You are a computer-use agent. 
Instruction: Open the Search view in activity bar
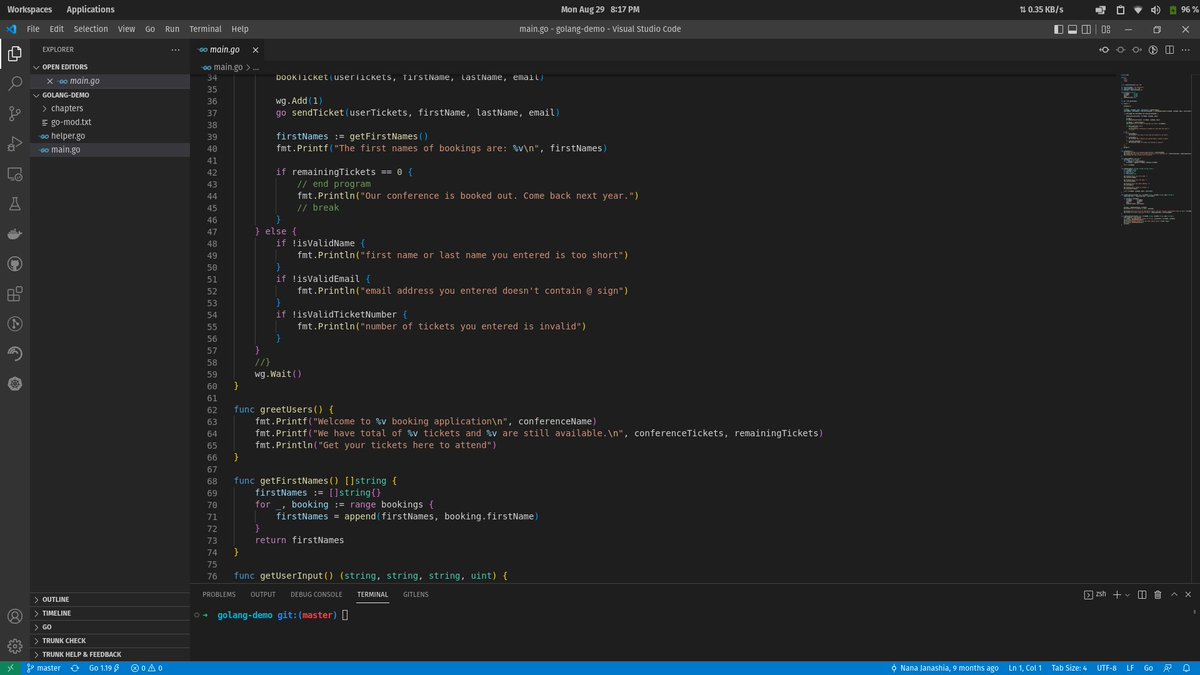tap(15, 83)
